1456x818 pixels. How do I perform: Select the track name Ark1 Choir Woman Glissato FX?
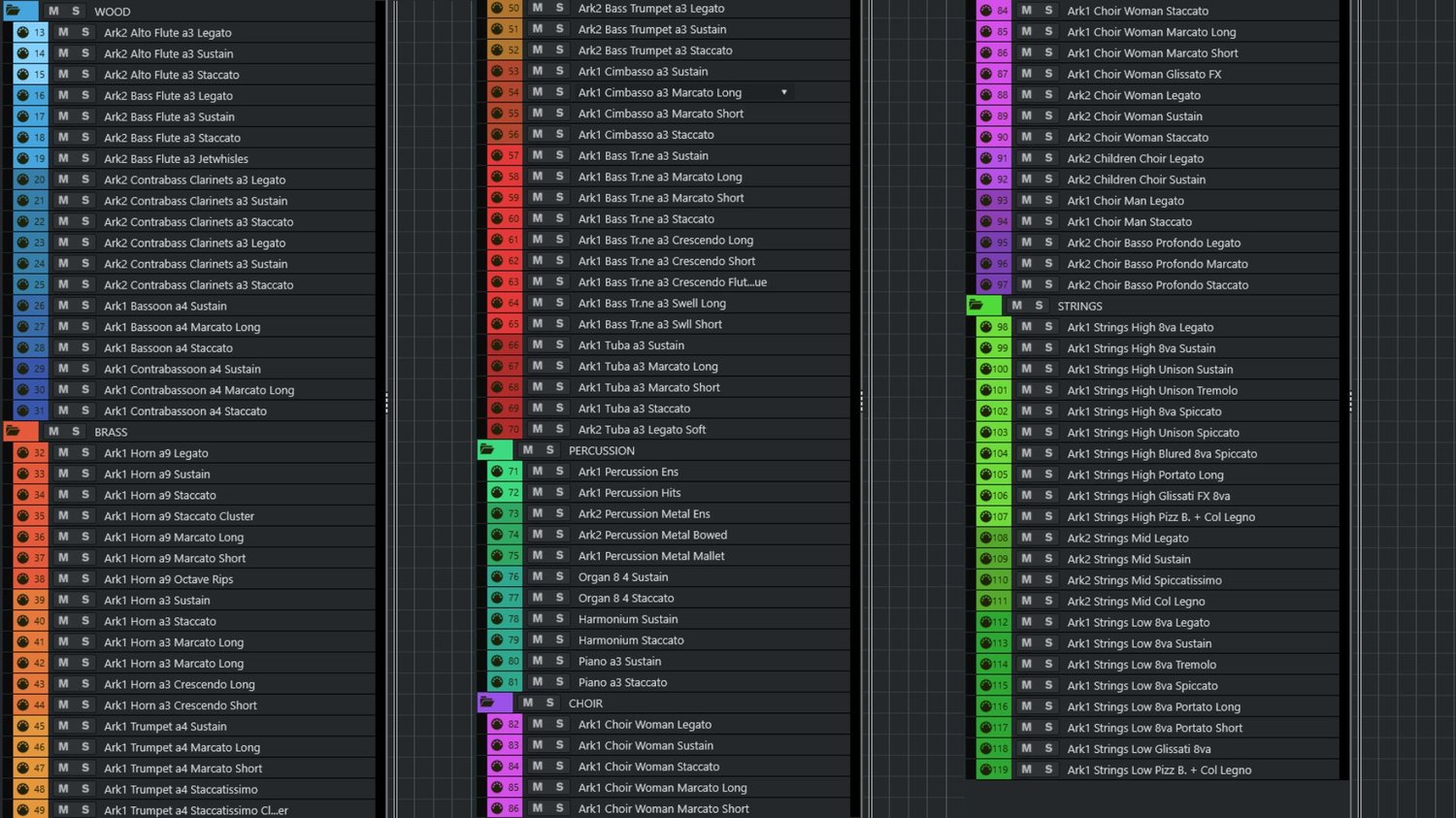click(x=1144, y=74)
